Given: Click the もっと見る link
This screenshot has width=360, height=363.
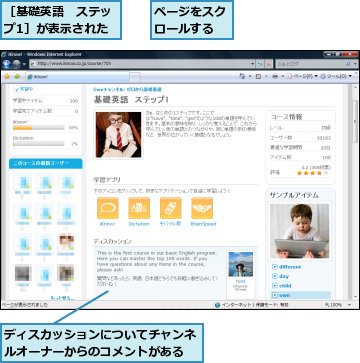Looking at the screenshot, I should (62, 298).
